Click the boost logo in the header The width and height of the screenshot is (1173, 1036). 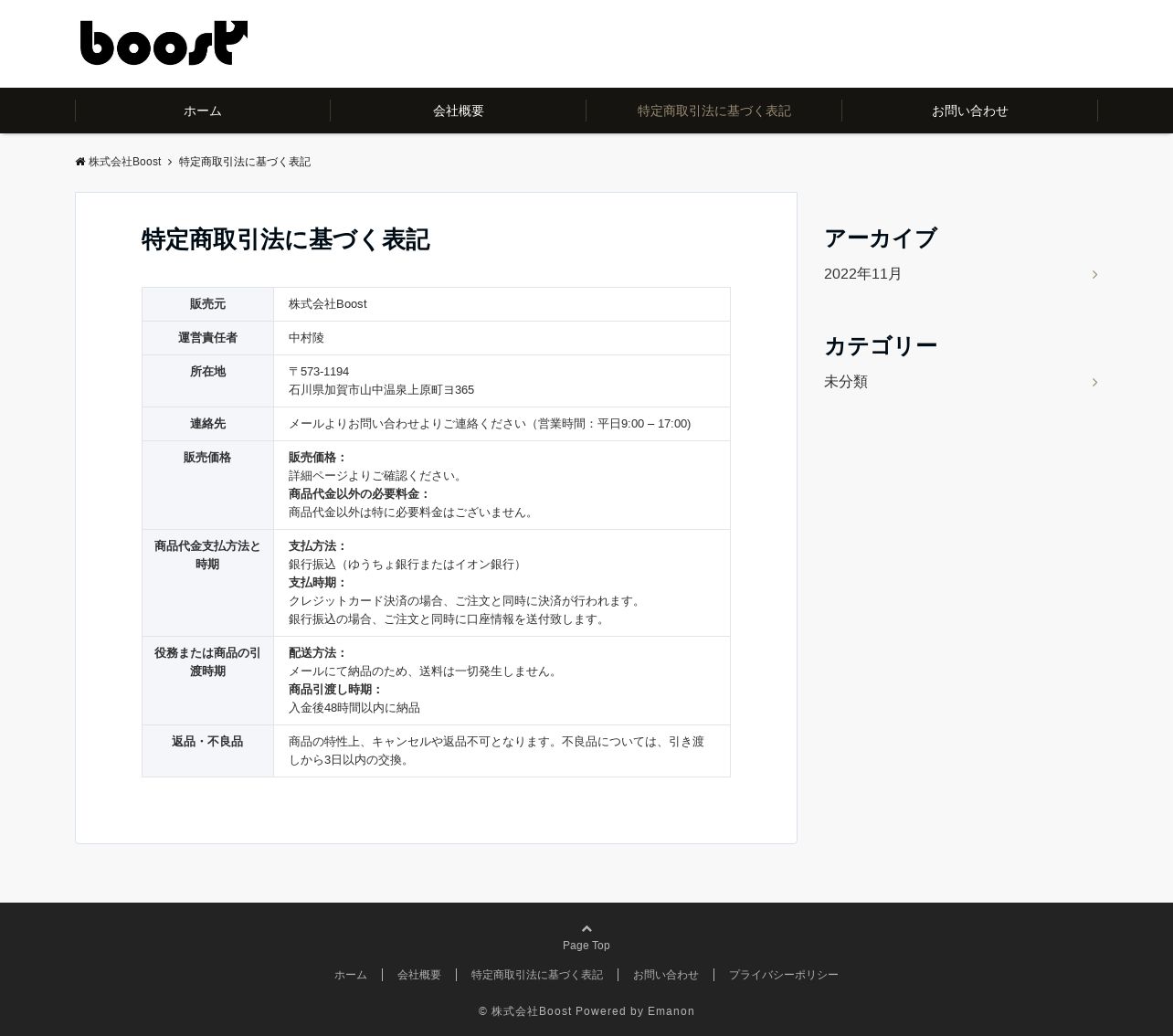[x=164, y=43]
